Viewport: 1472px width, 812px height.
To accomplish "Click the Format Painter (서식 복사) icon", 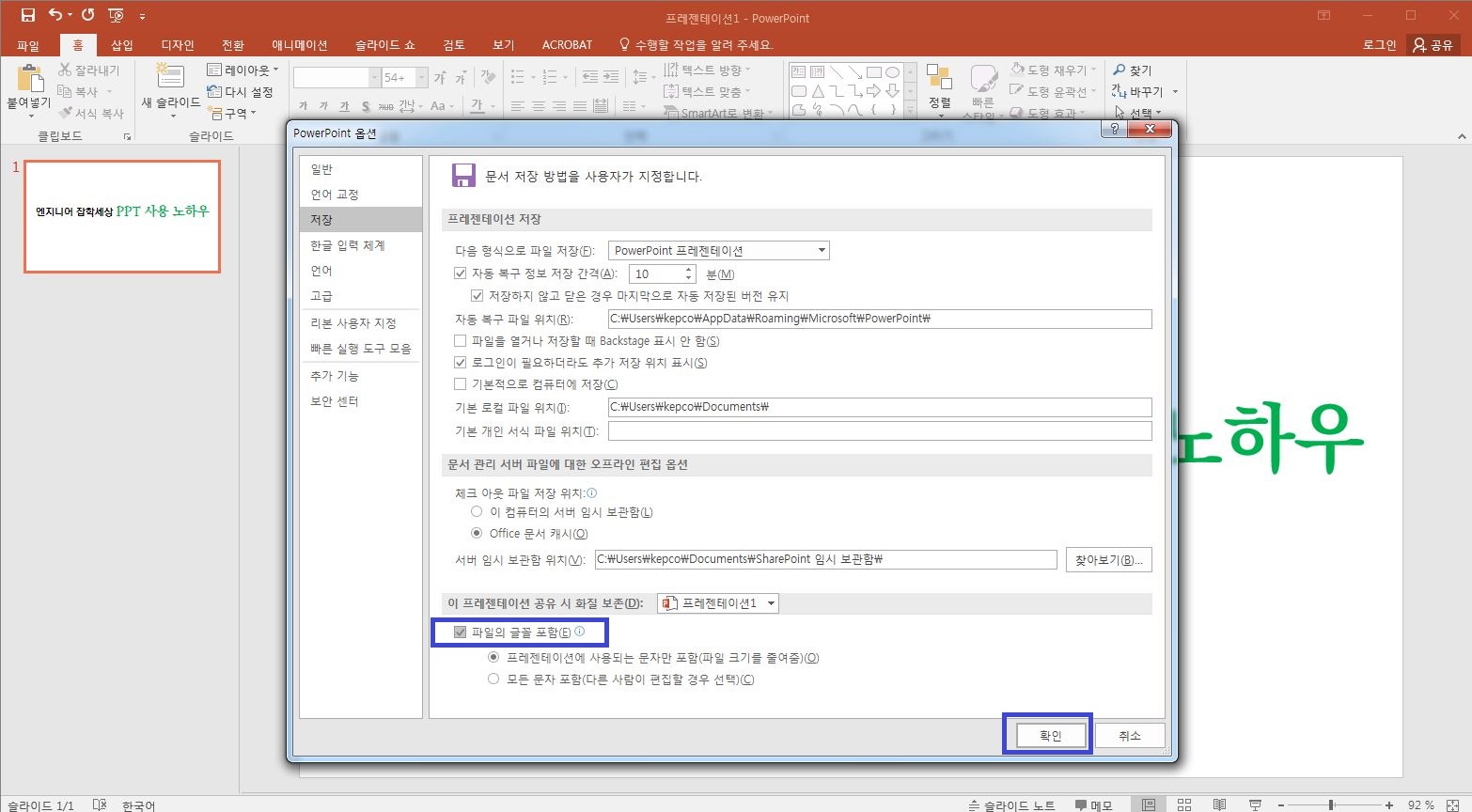I will pyautogui.click(x=65, y=113).
